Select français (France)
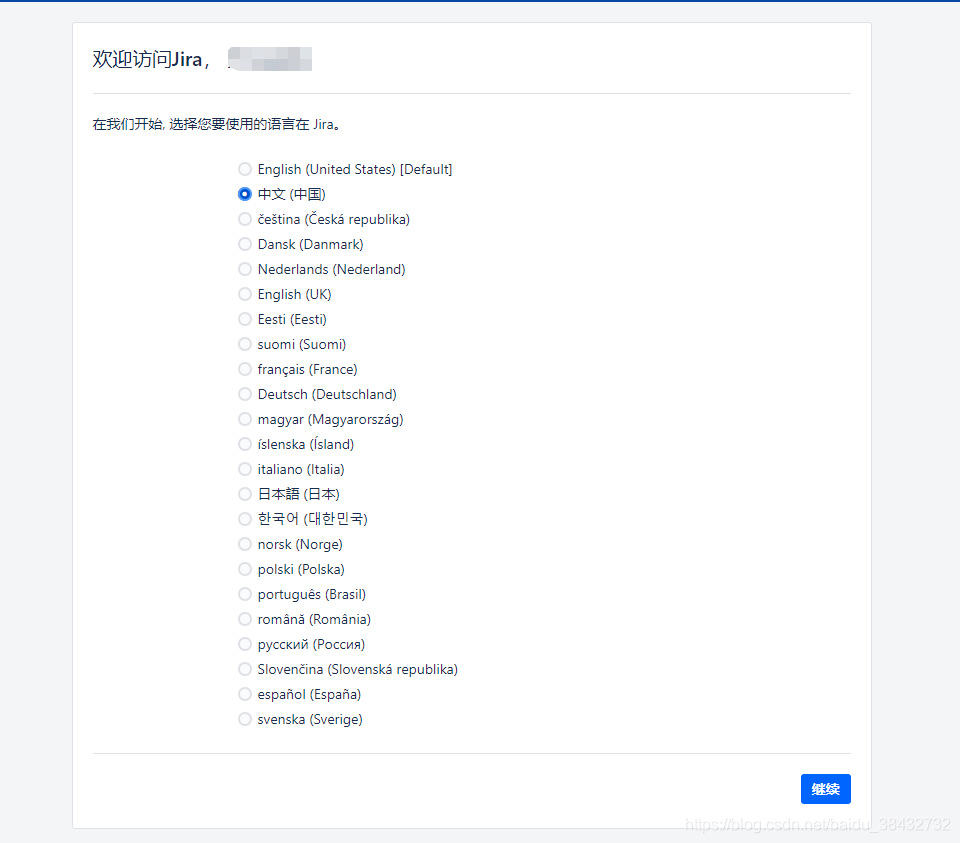This screenshot has width=960, height=843. (x=245, y=369)
